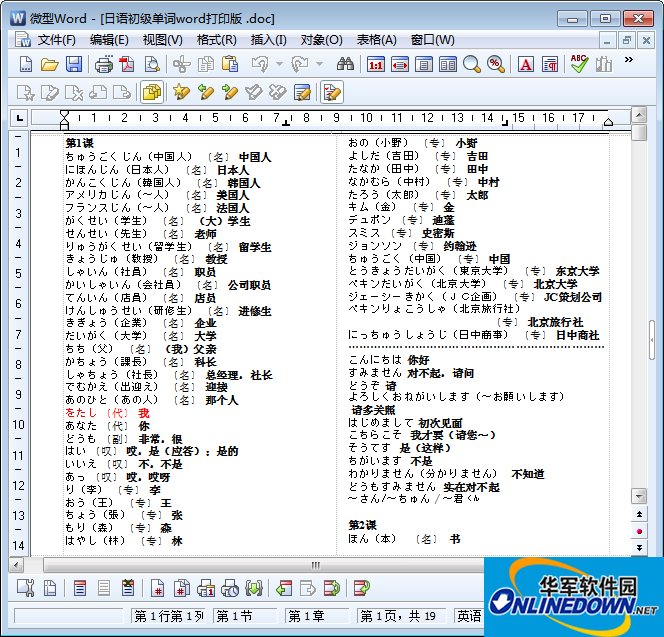Screen dimensions: 664x637
Task: Run spell check with the ABC checkmark icon
Action: (x=579, y=64)
